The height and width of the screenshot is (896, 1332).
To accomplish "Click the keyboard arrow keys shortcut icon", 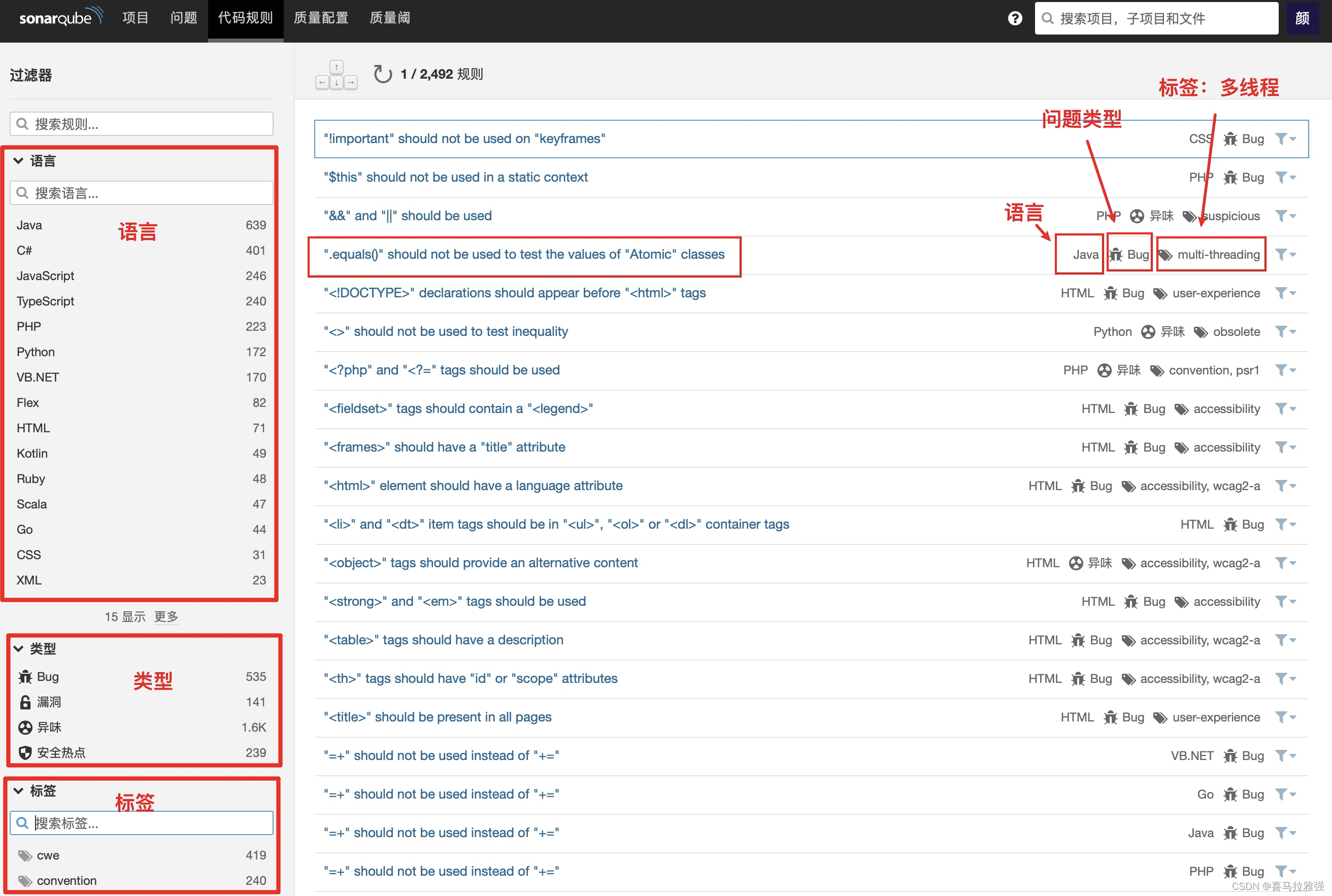I will click(336, 75).
